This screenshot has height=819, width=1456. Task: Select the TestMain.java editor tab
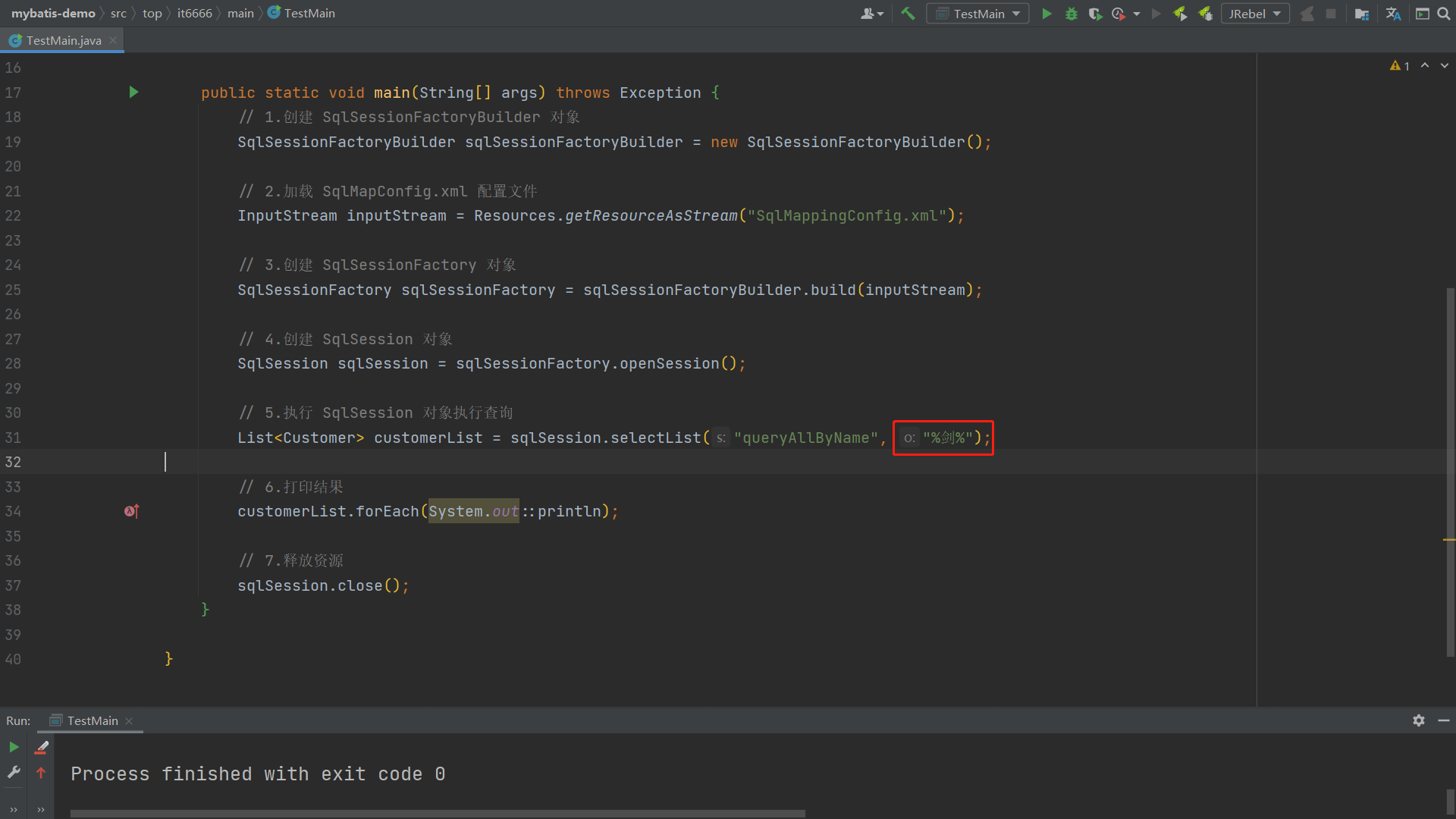click(x=62, y=40)
